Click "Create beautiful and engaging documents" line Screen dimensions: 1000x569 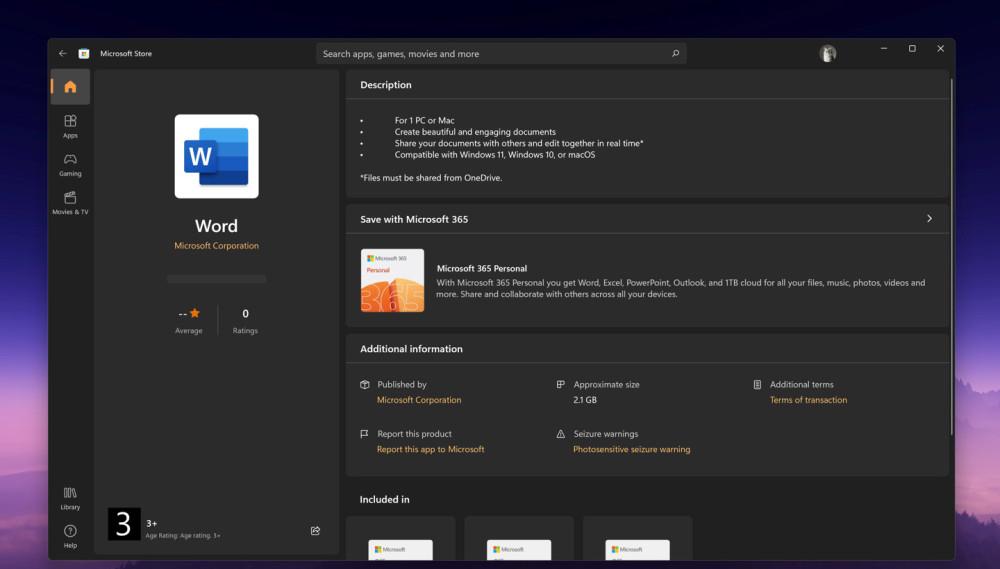[x=475, y=131]
